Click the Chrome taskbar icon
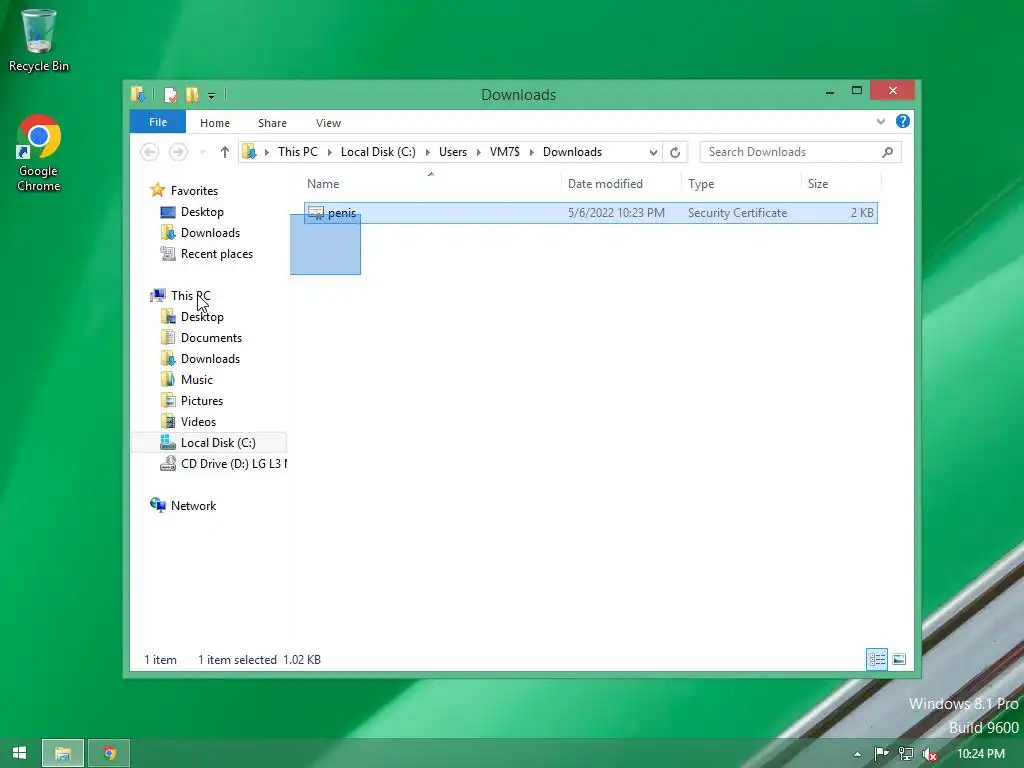This screenshot has height=768, width=1024. coord(110,753)
